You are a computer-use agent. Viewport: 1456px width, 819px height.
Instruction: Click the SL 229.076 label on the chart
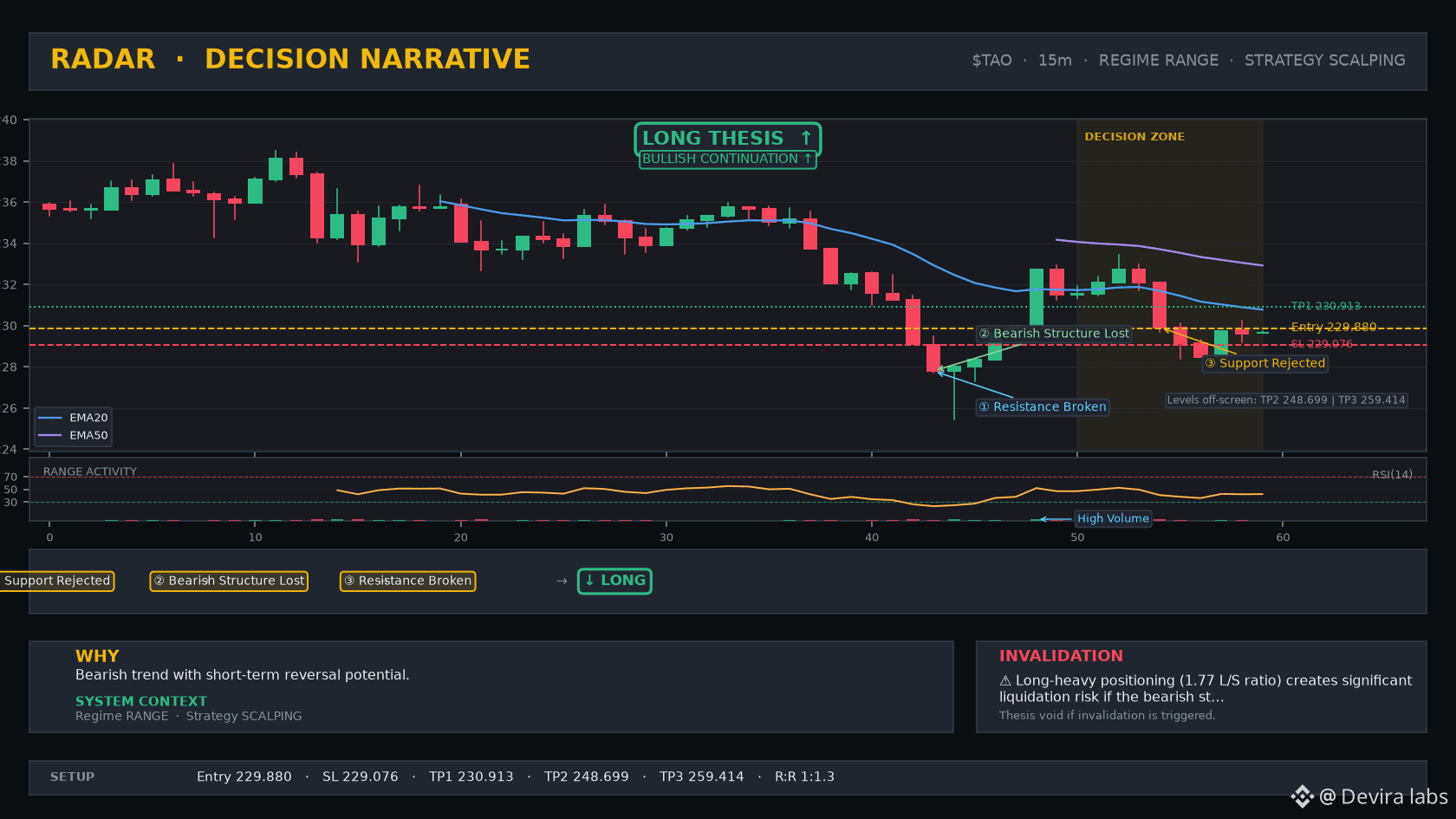[1321, 344]
